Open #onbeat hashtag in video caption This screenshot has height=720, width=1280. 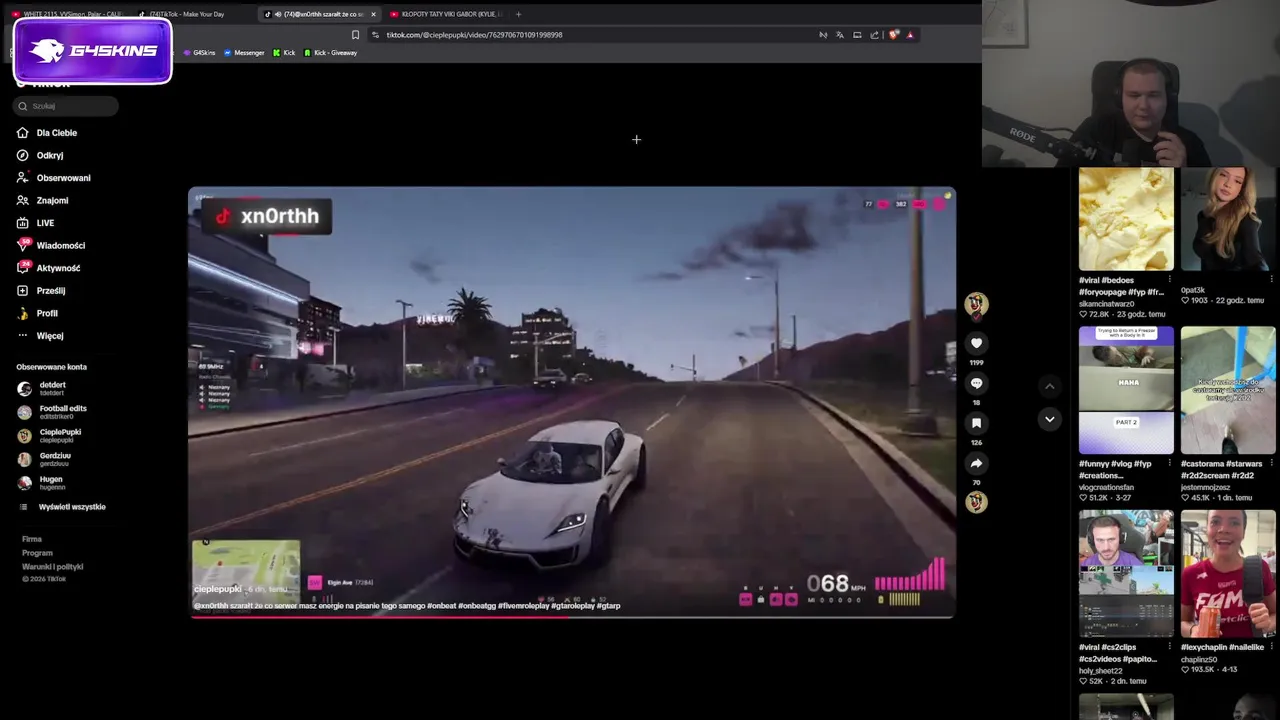(x=442, y=606)
